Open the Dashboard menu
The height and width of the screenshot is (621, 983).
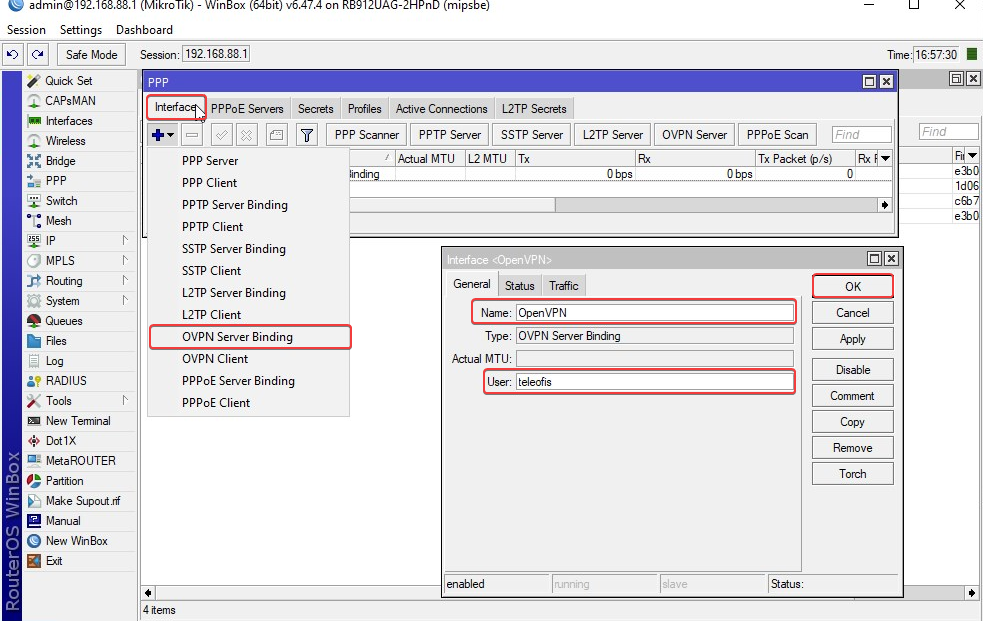[x=144, y=29]
